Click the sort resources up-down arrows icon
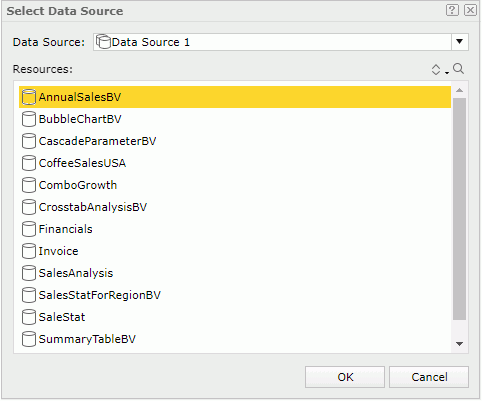The image size is (482, 401). 436,69
